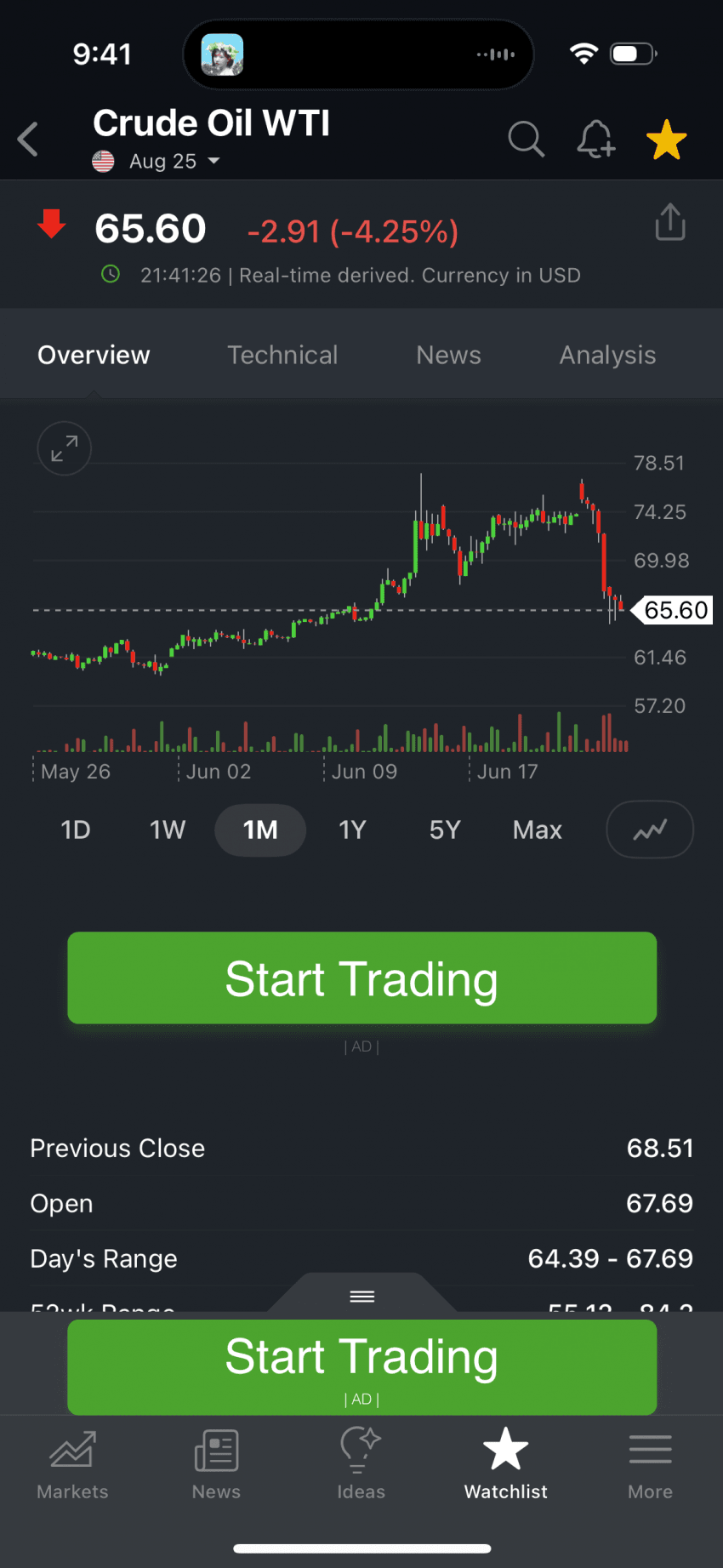Image resolution: width=723 pixels, height=1568 pixels.
Task: Go to Ideas lightbulb tab
Action: tap(361, 1465)
